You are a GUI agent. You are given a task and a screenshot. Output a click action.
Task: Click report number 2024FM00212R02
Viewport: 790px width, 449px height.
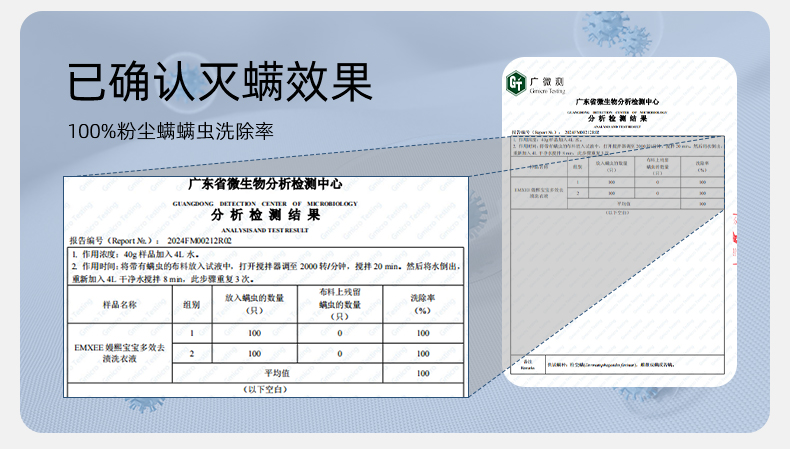pyautogui.click(x=200, y=241)
